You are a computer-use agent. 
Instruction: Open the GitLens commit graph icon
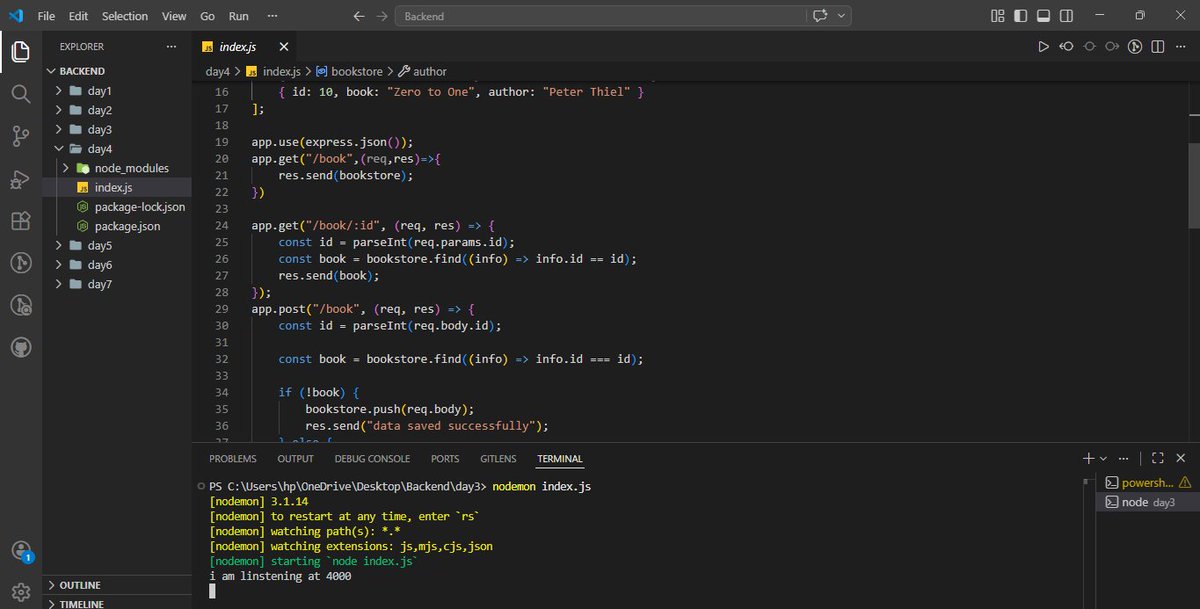pyautogui.click(x=1135, y=46)
